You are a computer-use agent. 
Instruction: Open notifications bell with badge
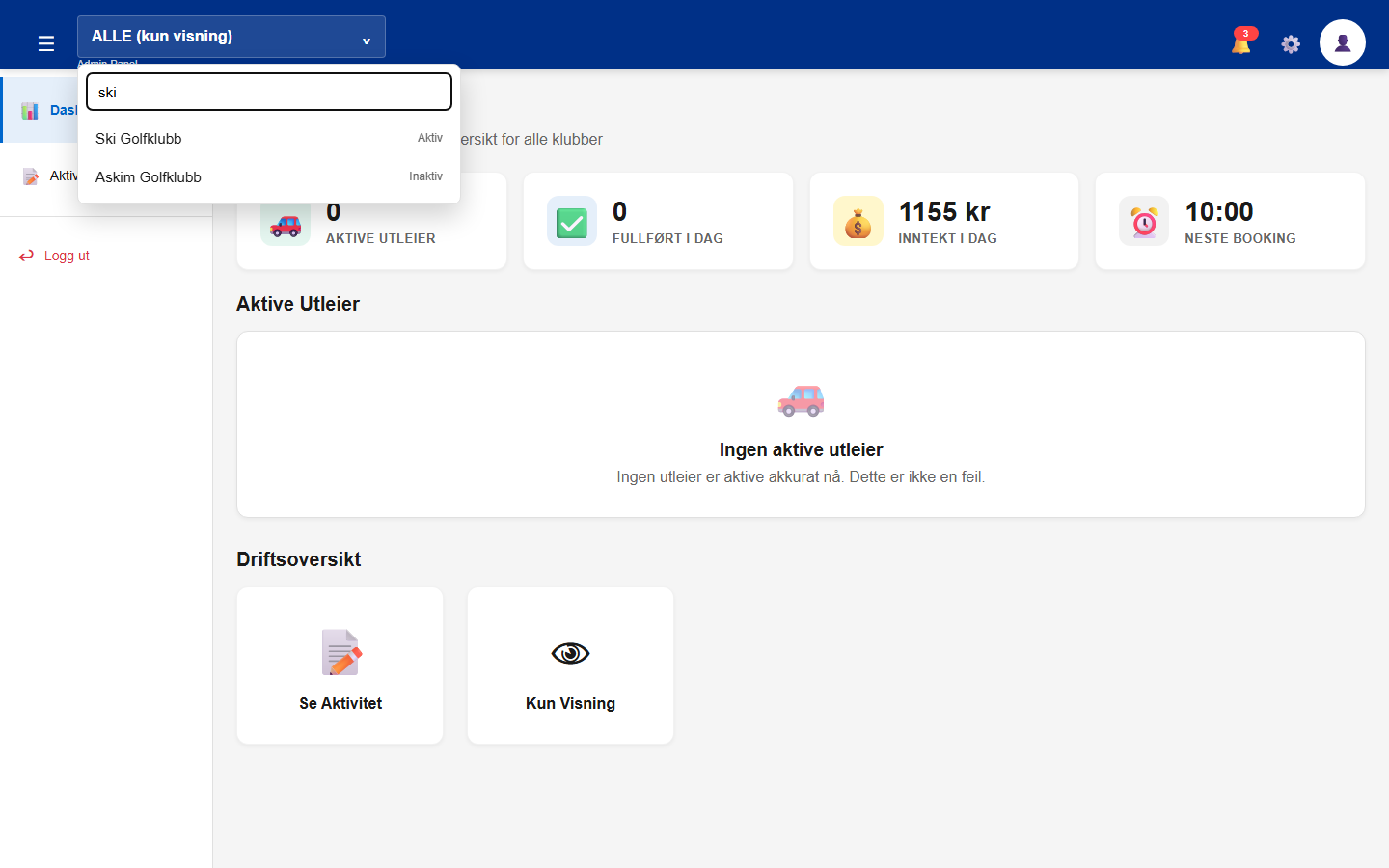coord(1242,41)
